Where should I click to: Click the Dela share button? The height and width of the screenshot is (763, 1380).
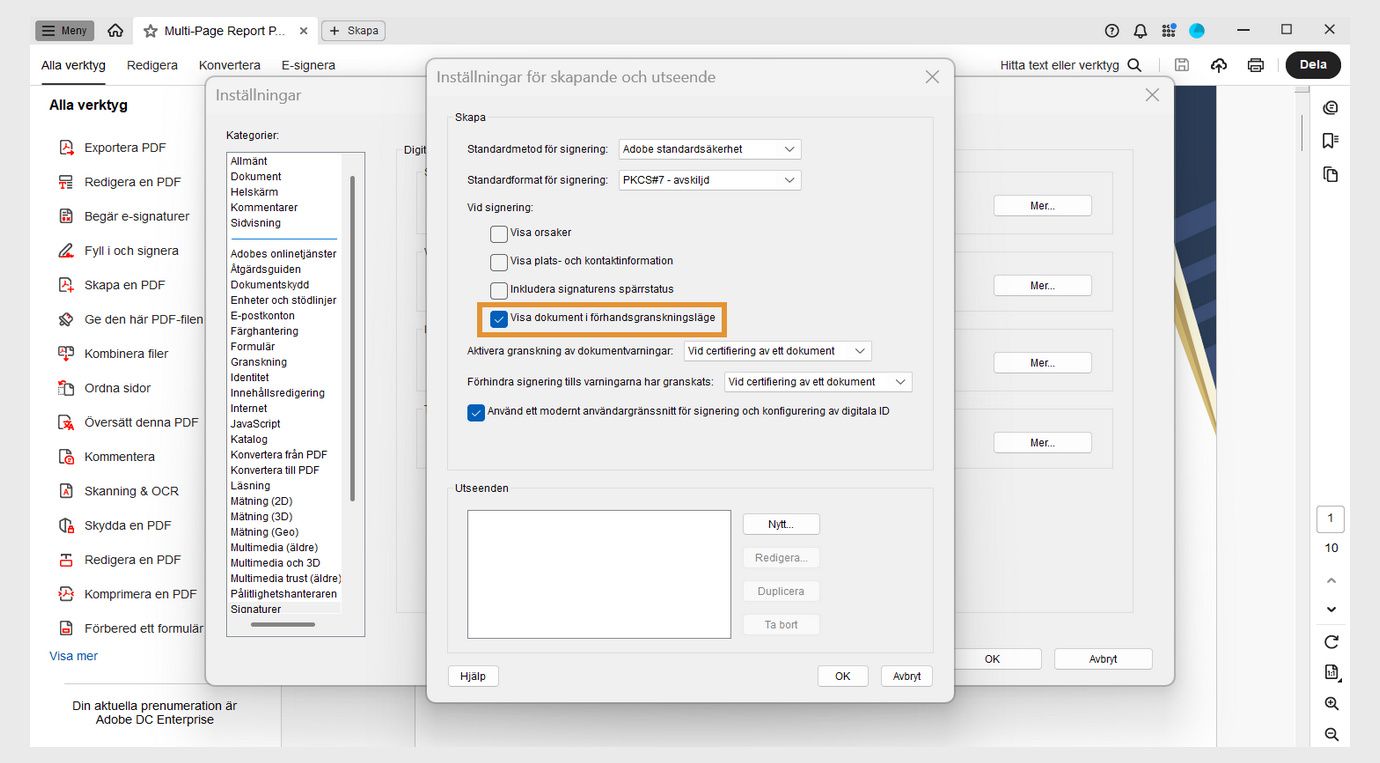[x=1313, y=65]
